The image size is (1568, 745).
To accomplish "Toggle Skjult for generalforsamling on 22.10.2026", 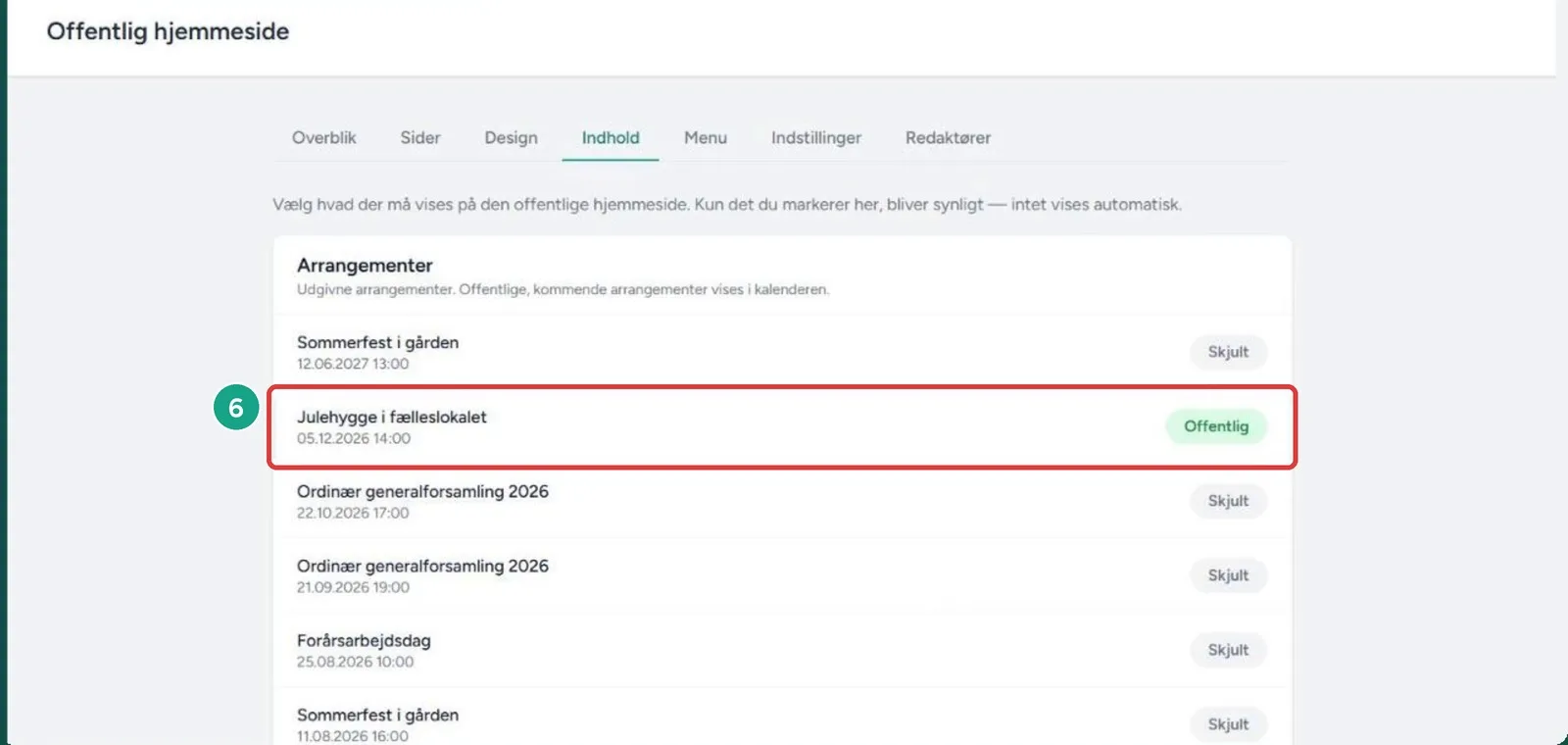I will pos(1228,501).
